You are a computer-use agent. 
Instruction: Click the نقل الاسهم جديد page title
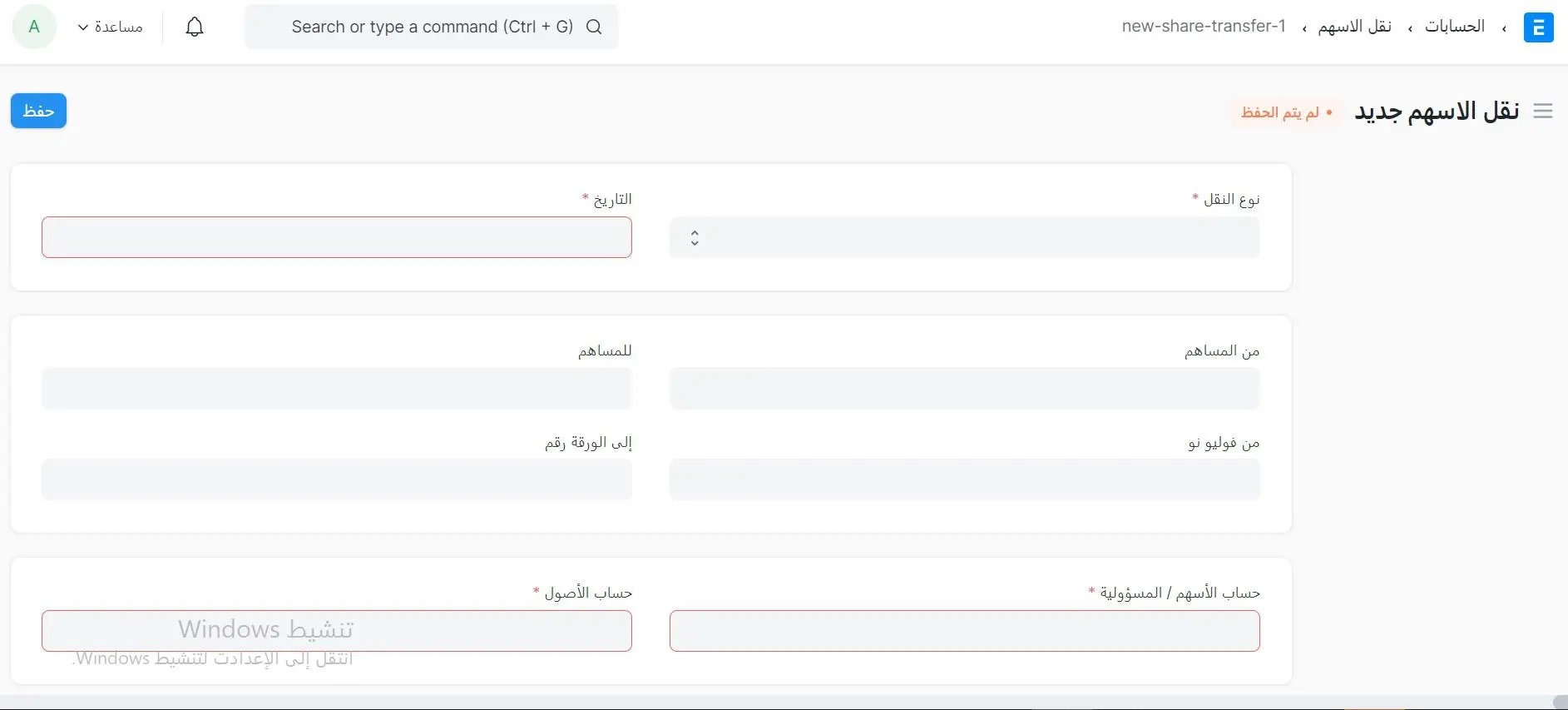[x=1437, y=112]
